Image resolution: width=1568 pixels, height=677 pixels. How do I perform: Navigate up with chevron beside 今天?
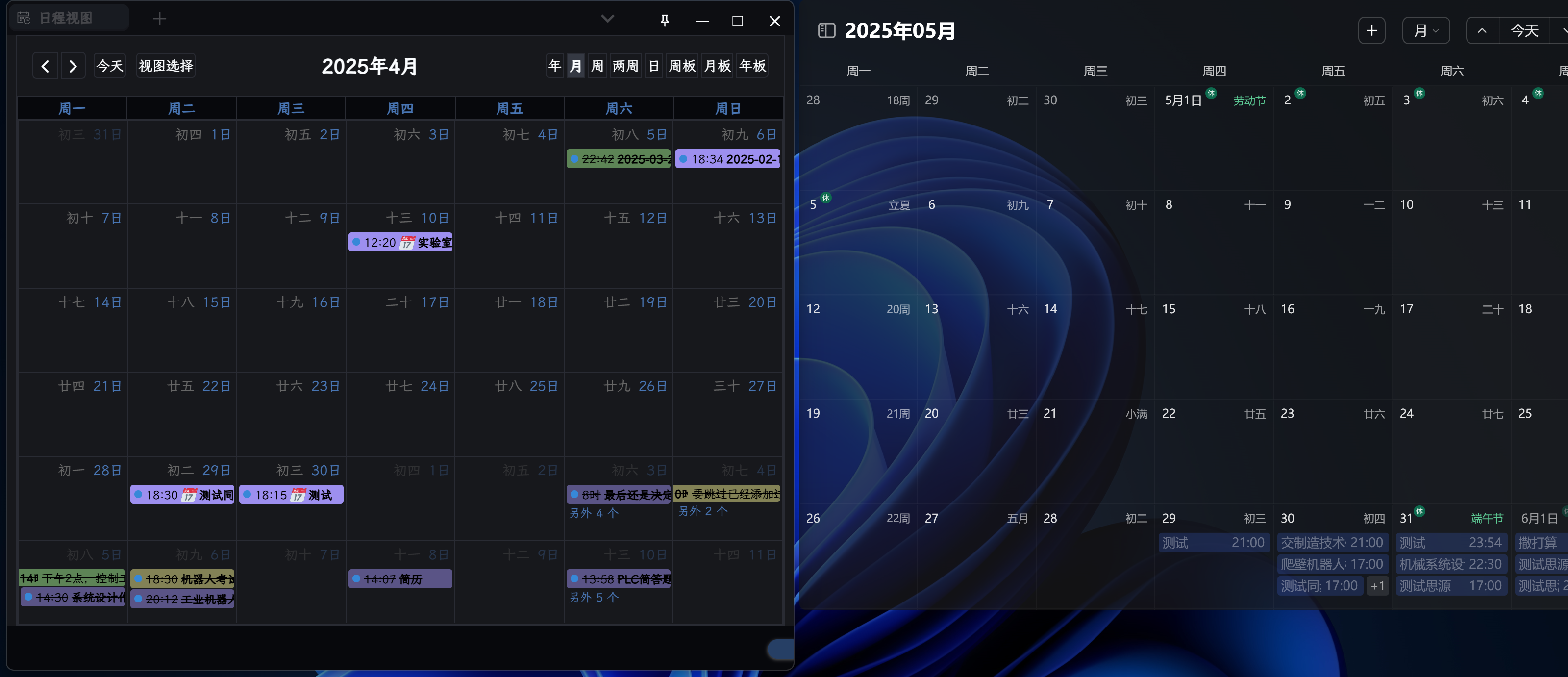coord(1482,30)
